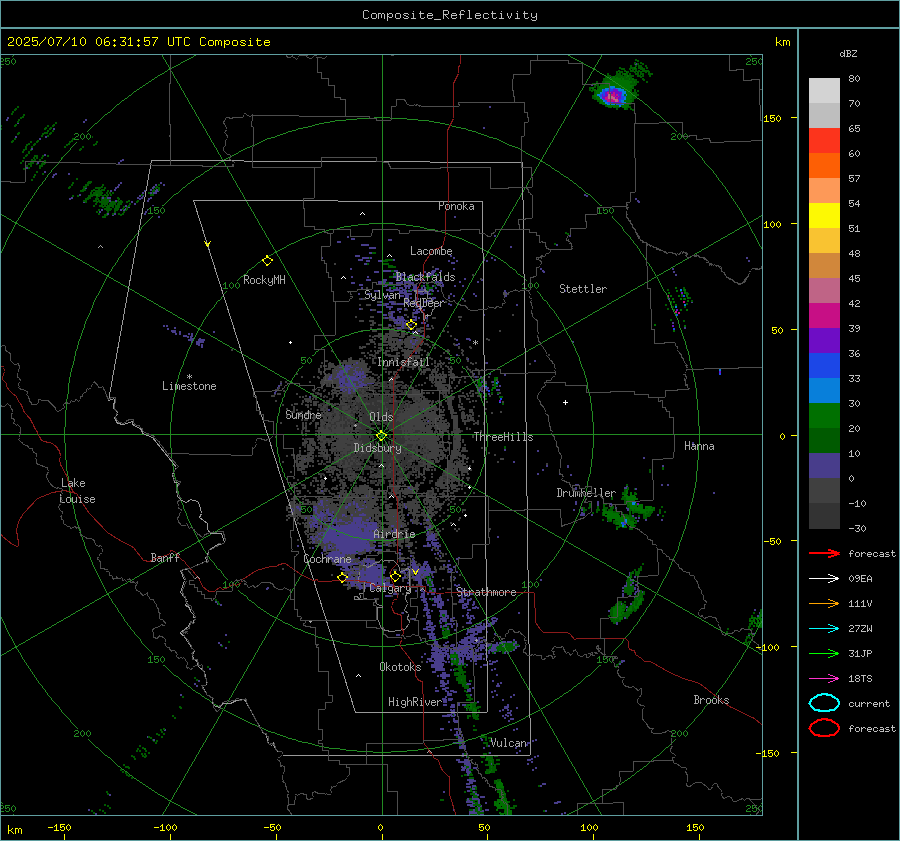Click the HighRiver town label
The height and width of the screenshot is (841, 900).
(x=415, y=702)
